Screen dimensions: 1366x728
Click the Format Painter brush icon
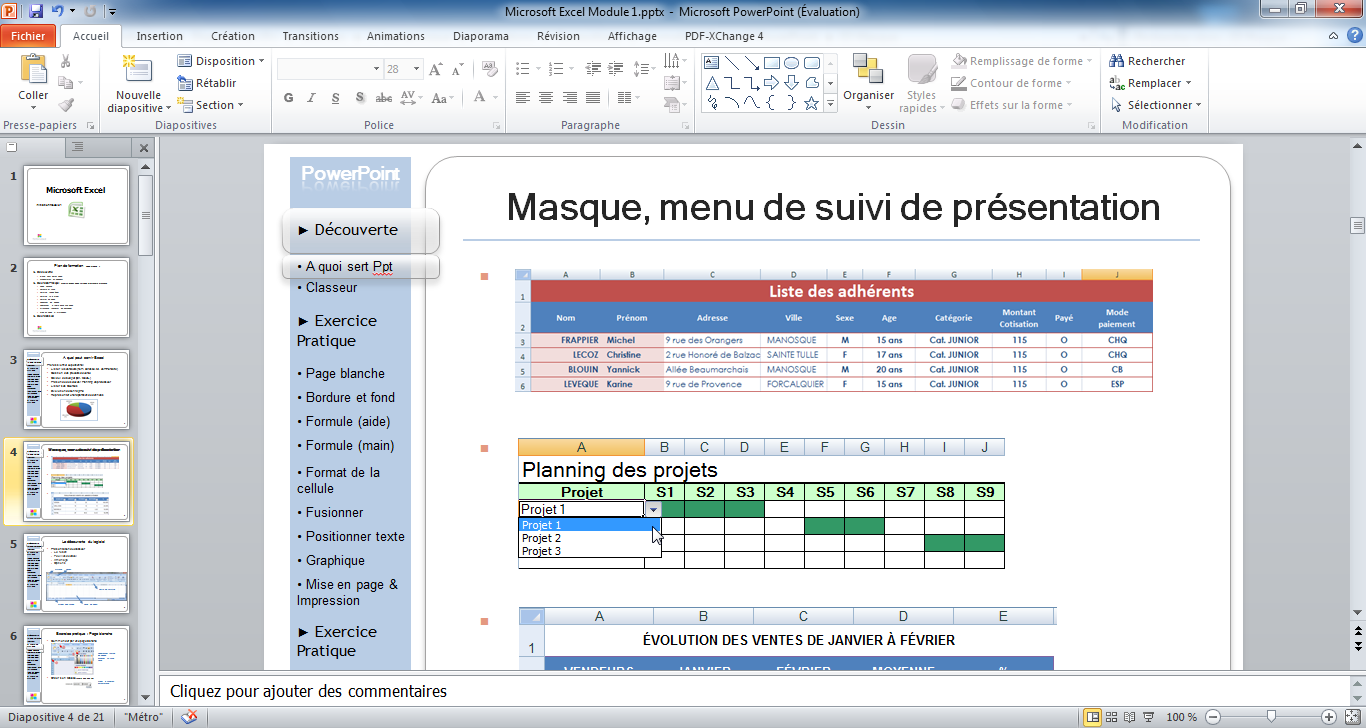[65, 105]
